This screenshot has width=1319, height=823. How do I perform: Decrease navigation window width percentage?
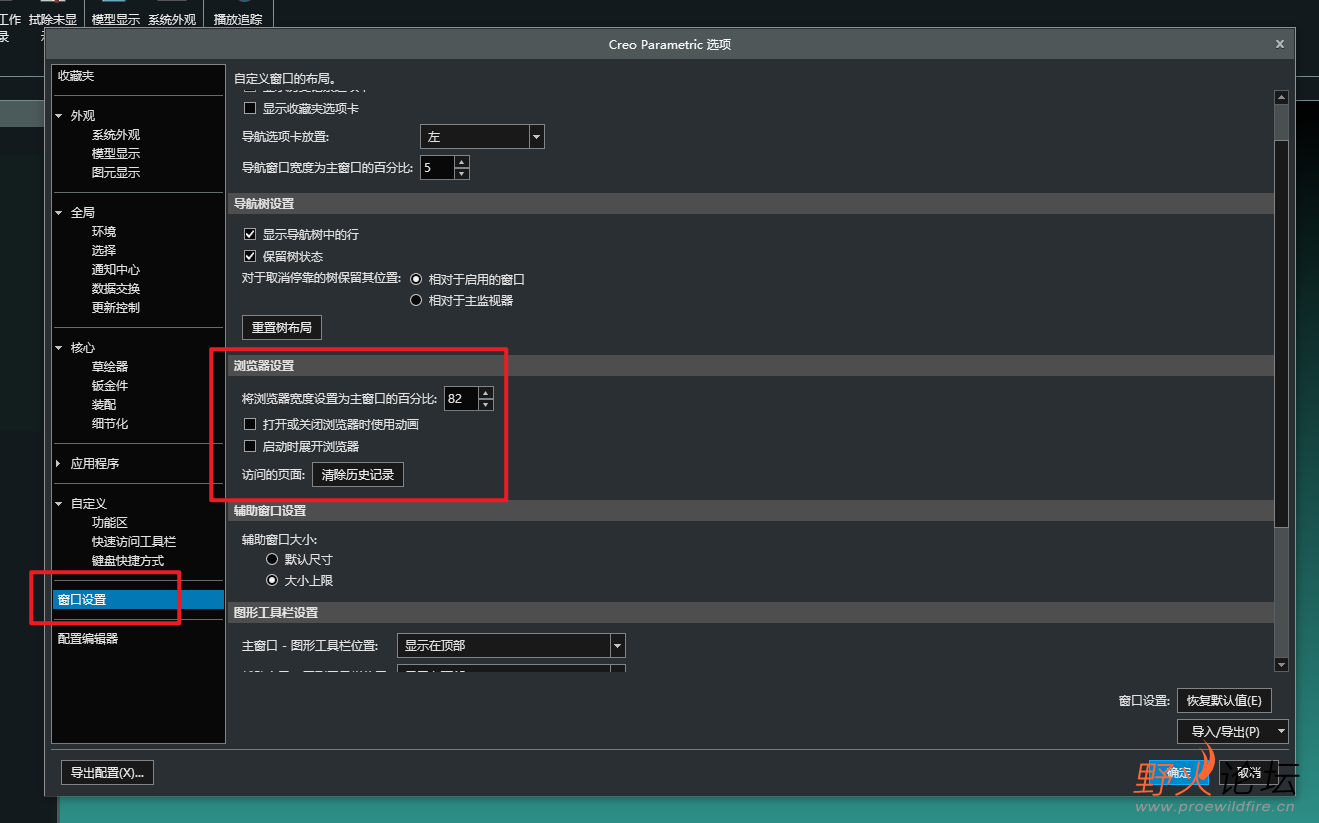[x=461, y=174]
